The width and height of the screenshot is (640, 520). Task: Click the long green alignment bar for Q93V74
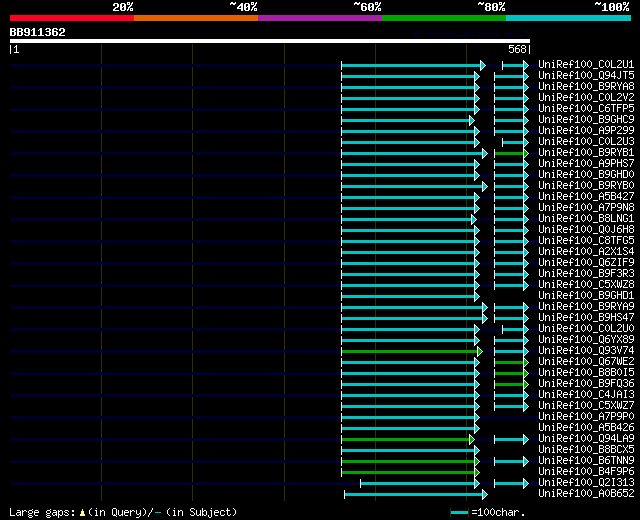(411, 351)
